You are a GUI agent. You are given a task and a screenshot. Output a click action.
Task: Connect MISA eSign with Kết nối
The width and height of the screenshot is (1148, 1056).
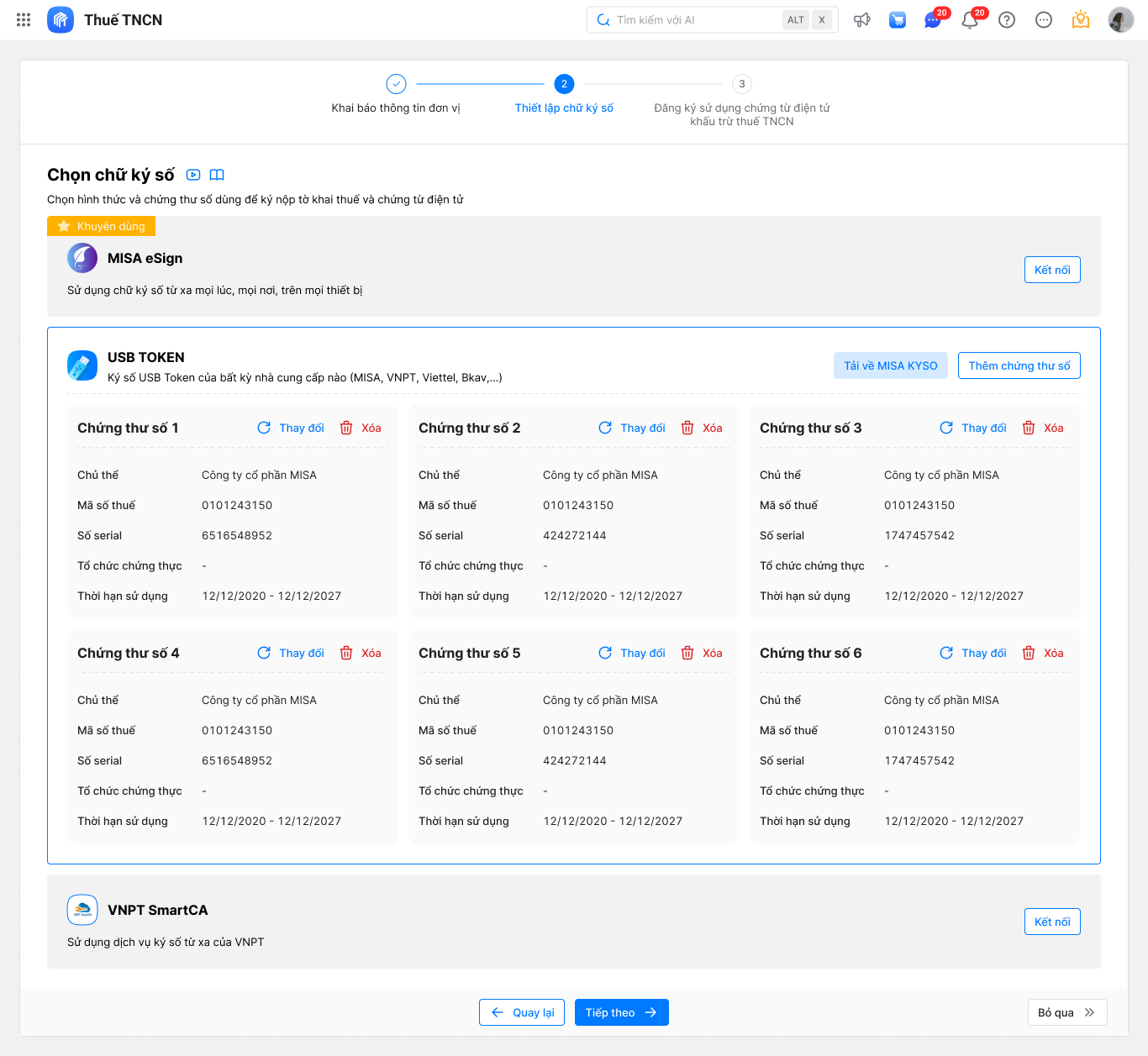pos(1052,270)
